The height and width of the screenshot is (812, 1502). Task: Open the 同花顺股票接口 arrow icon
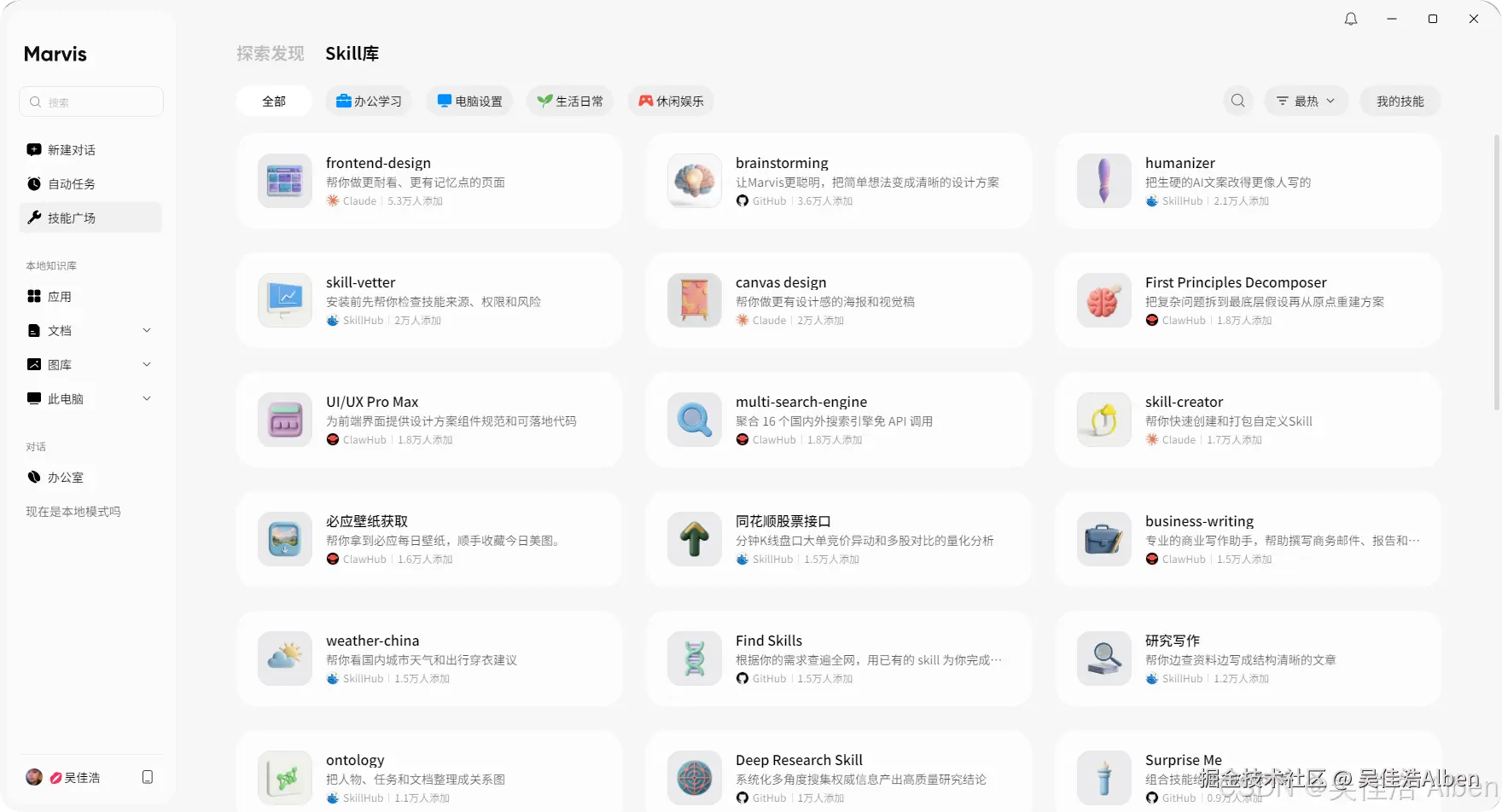(x=695, y=539)
